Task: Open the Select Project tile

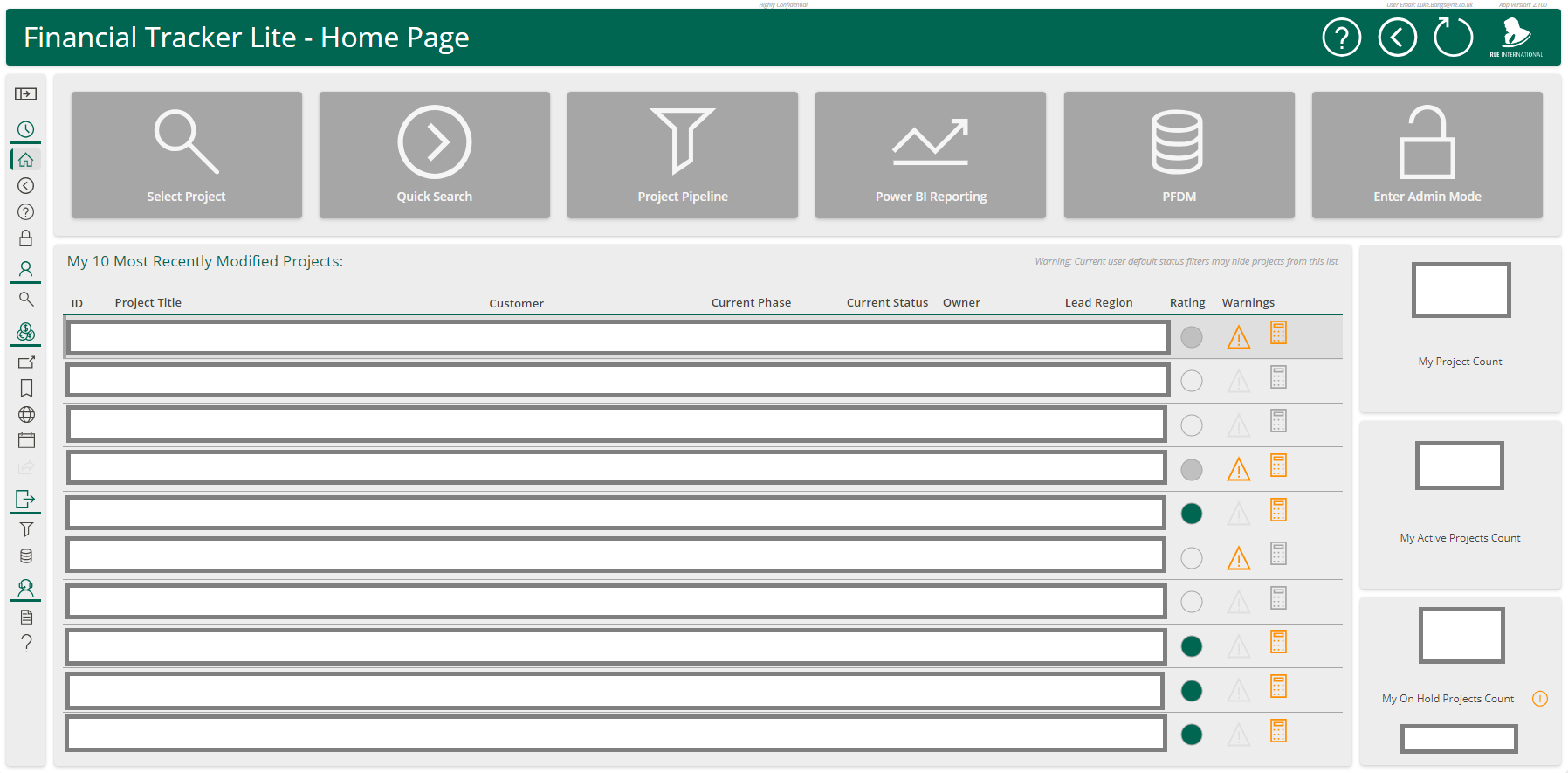Action: (186, 155)
